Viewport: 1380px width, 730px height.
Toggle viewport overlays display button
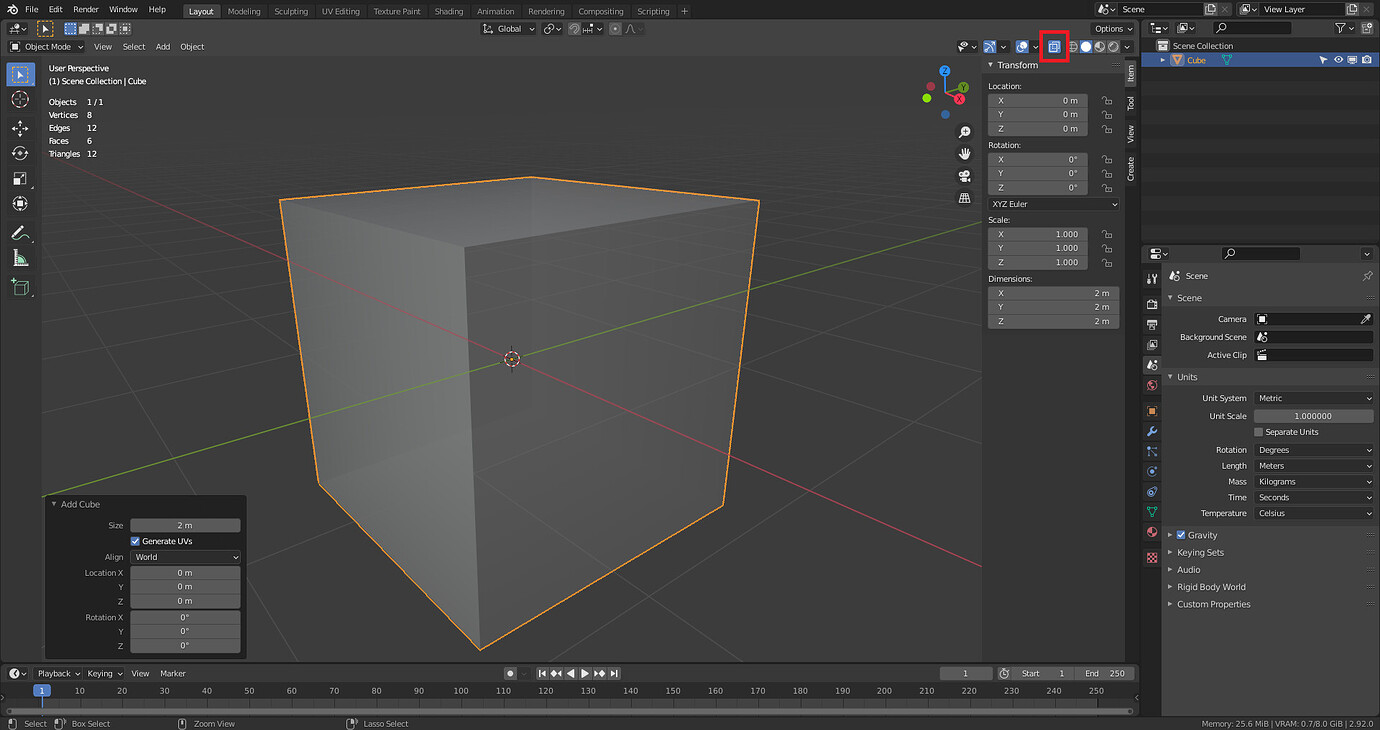coord(1022,47)
